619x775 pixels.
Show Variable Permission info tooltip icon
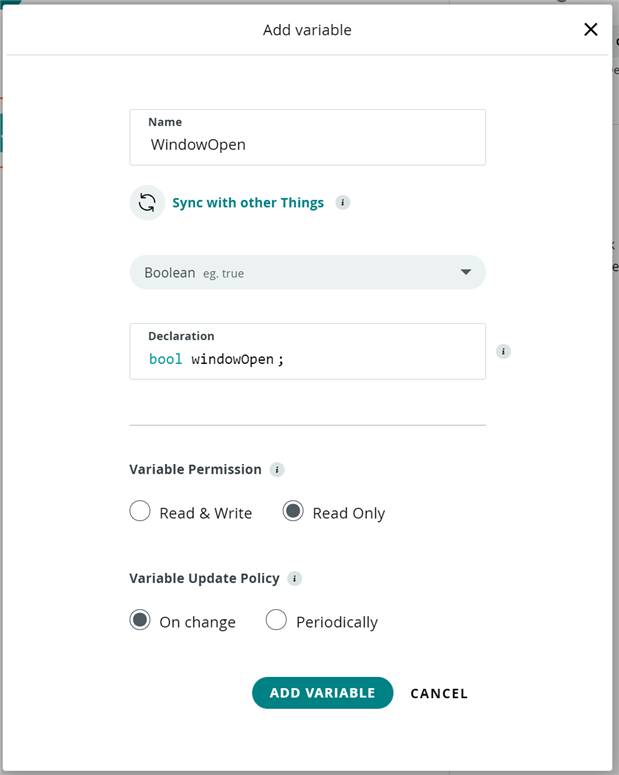click(277, 470)
